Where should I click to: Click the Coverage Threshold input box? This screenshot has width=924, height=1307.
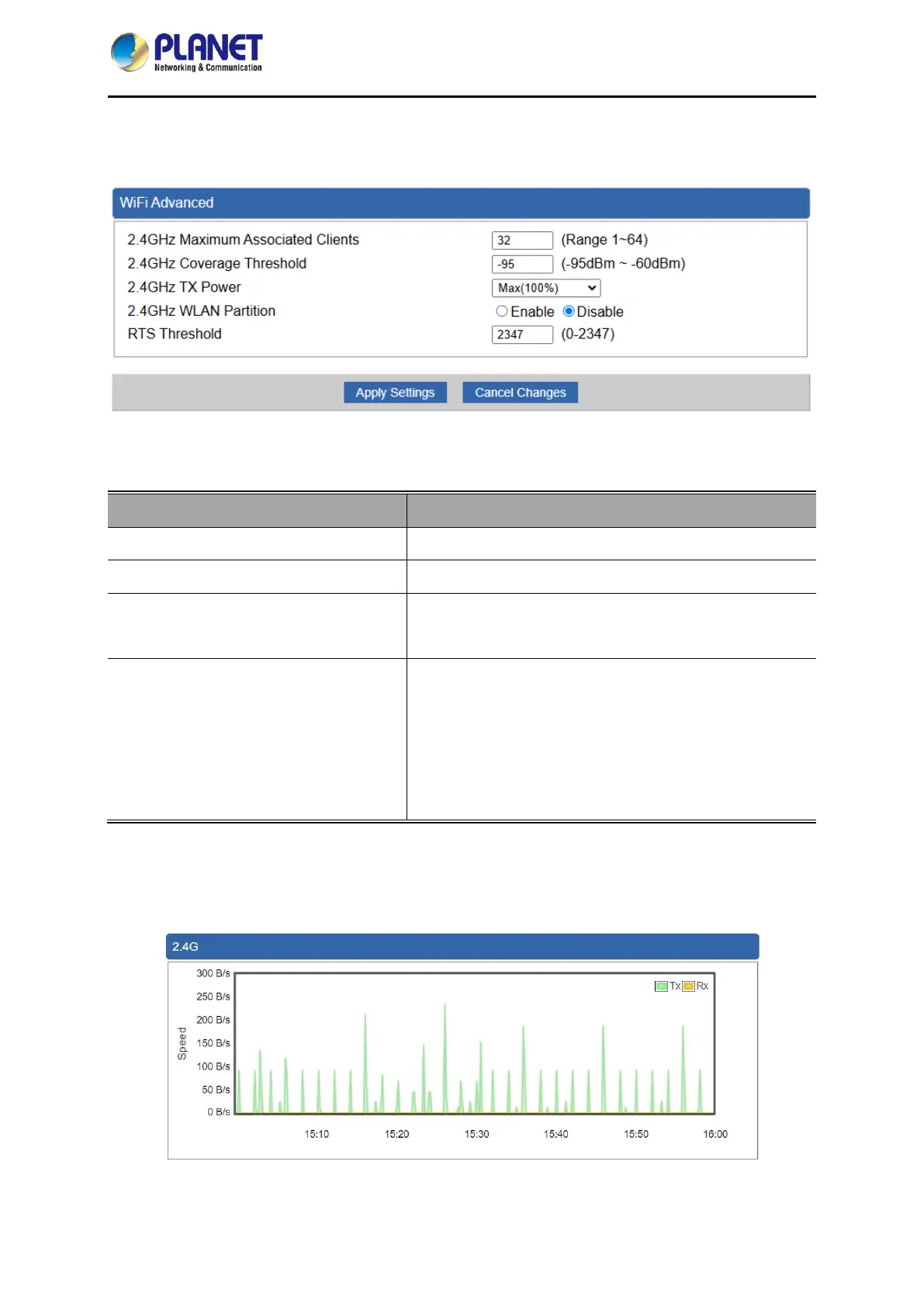pos(522,265)
